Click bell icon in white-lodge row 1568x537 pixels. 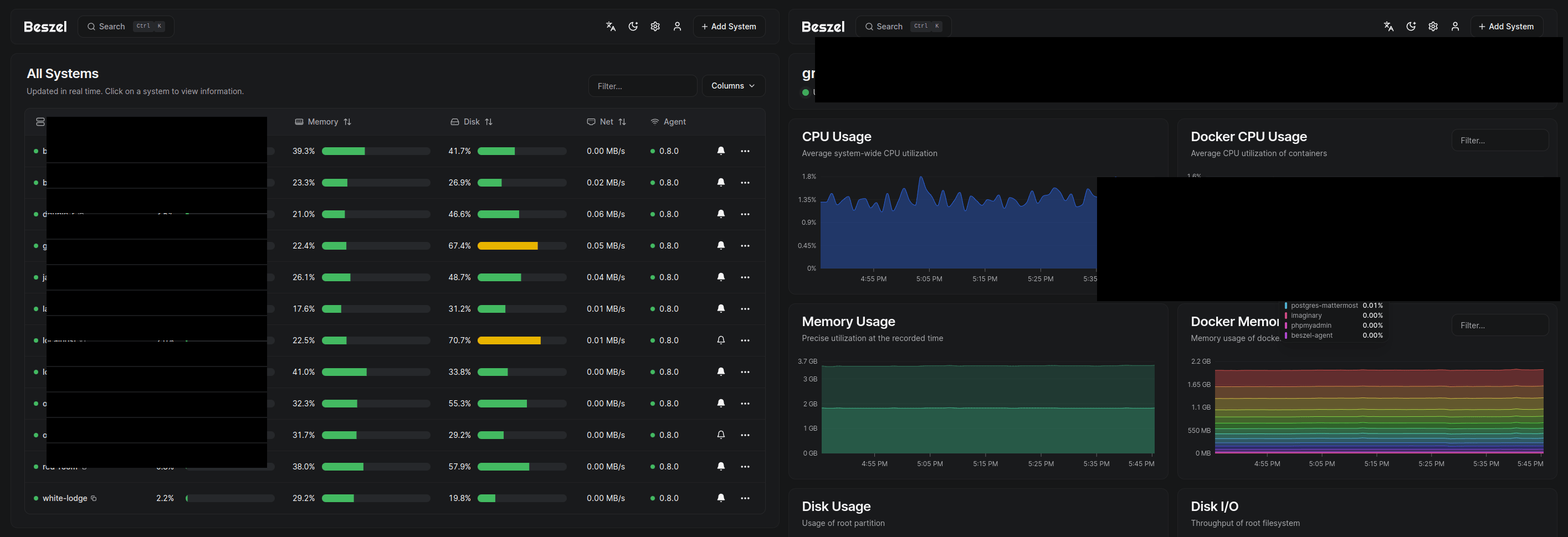click(721, 498)
